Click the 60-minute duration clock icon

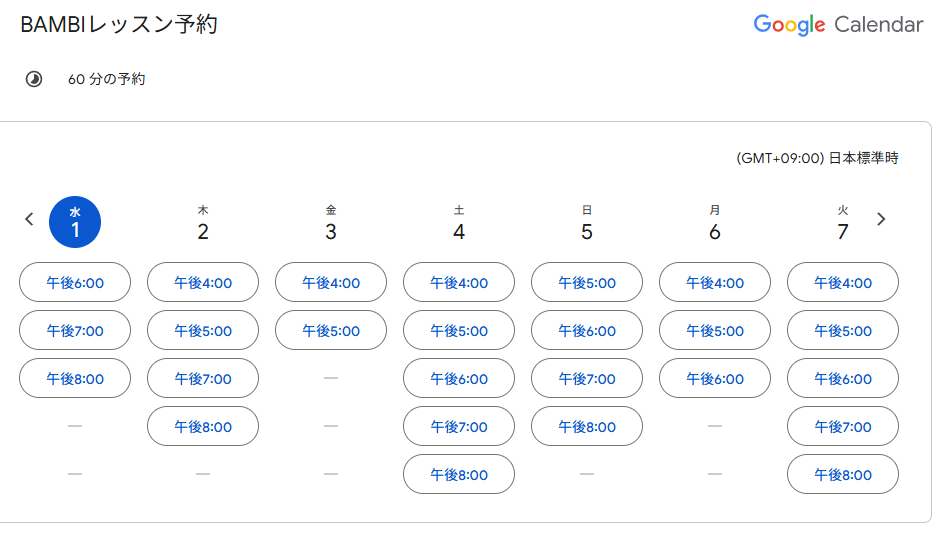34,79
